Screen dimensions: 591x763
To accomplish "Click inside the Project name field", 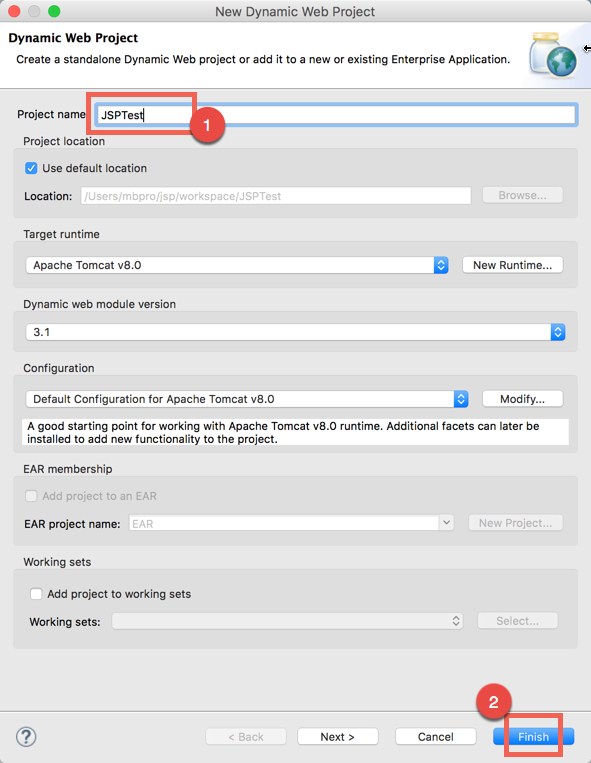I will pos(336,115).
